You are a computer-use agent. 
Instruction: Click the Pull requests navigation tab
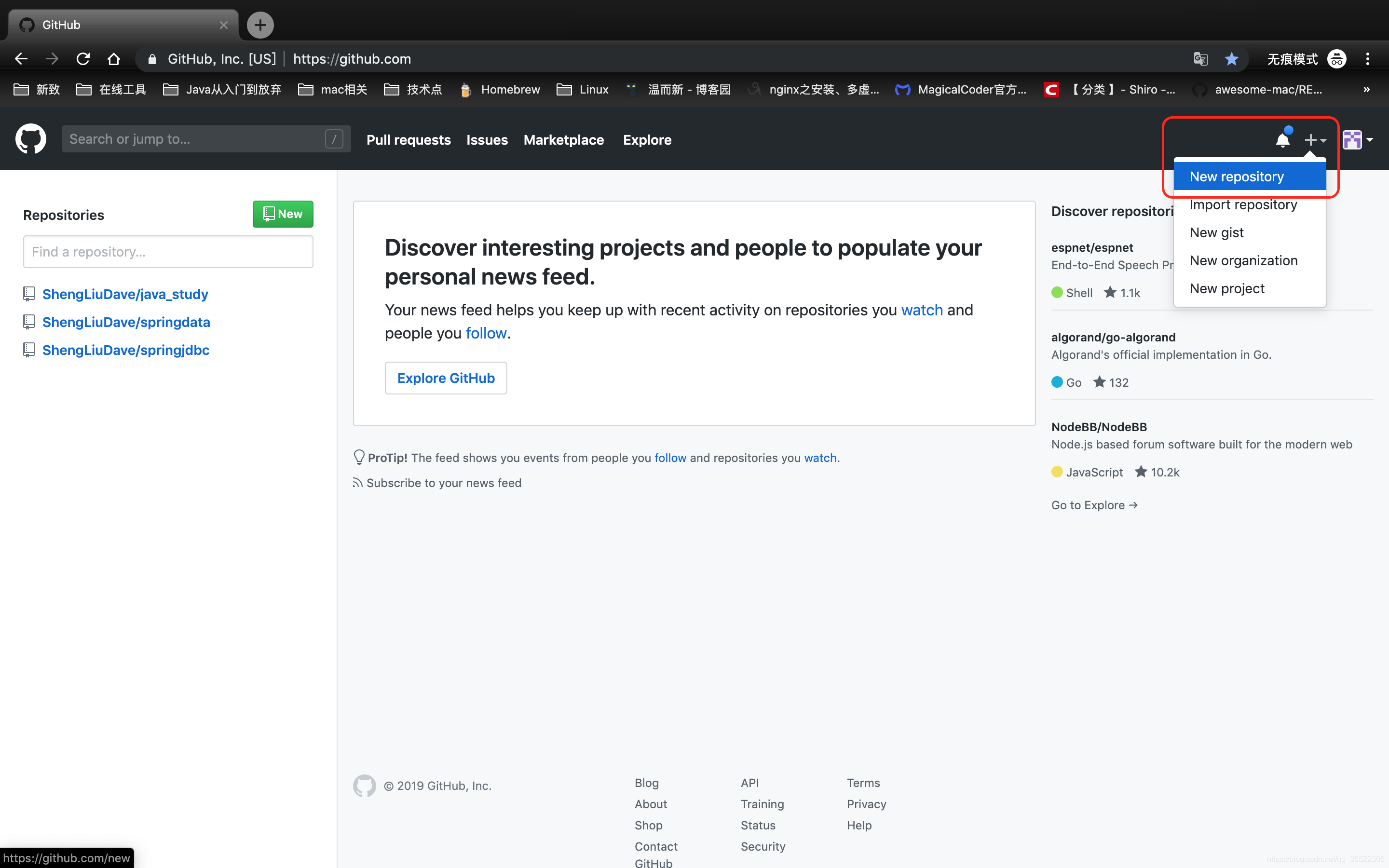(409, 139)
